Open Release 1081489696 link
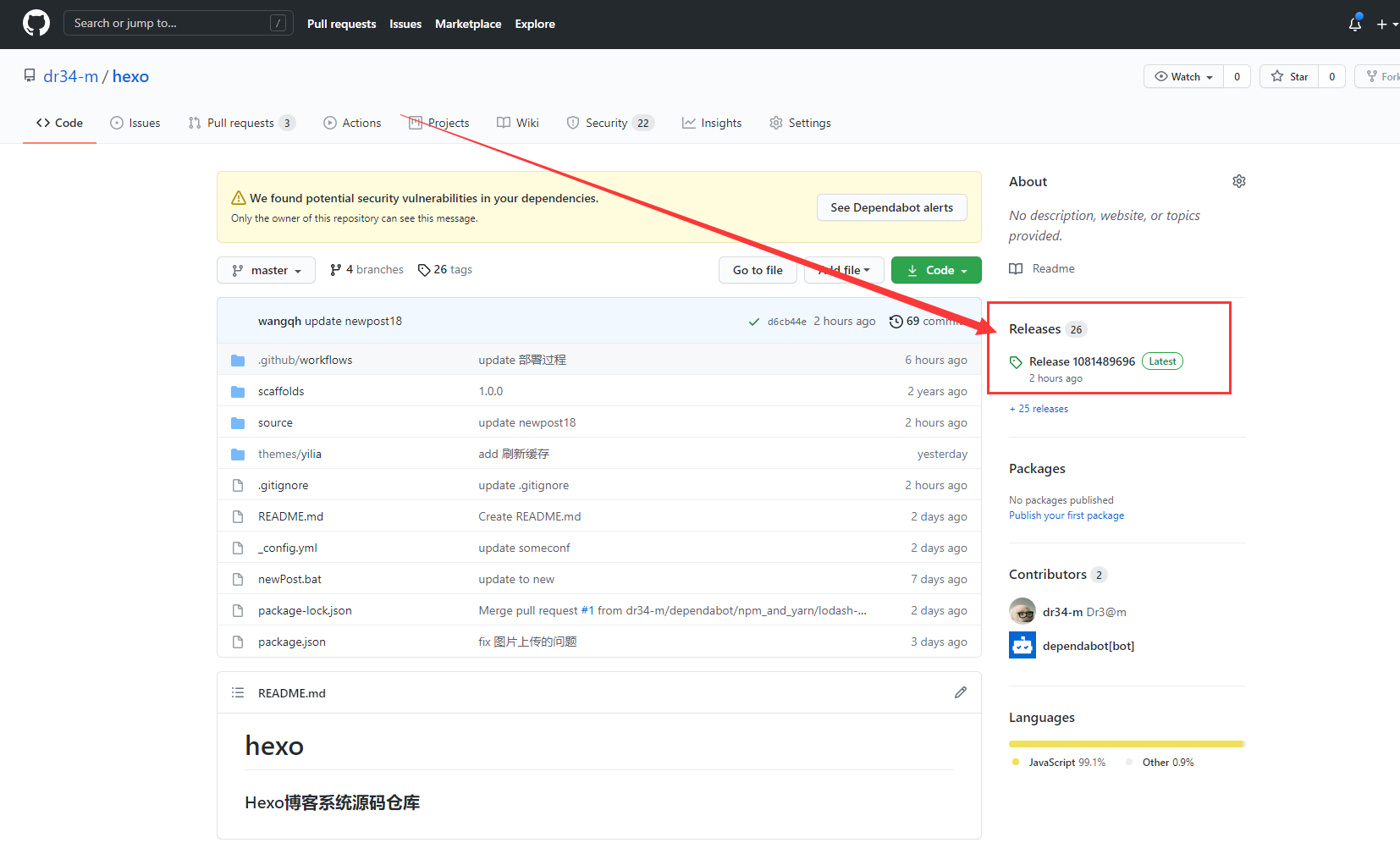 pyautogui.click(x=1082, y=361)
